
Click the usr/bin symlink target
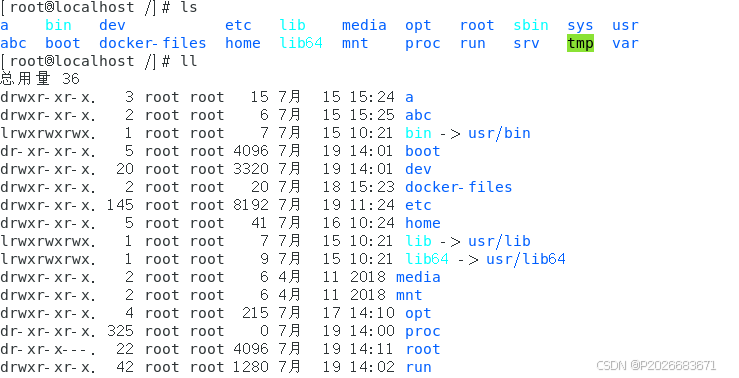pyautogui.click(x=499, y=133)
